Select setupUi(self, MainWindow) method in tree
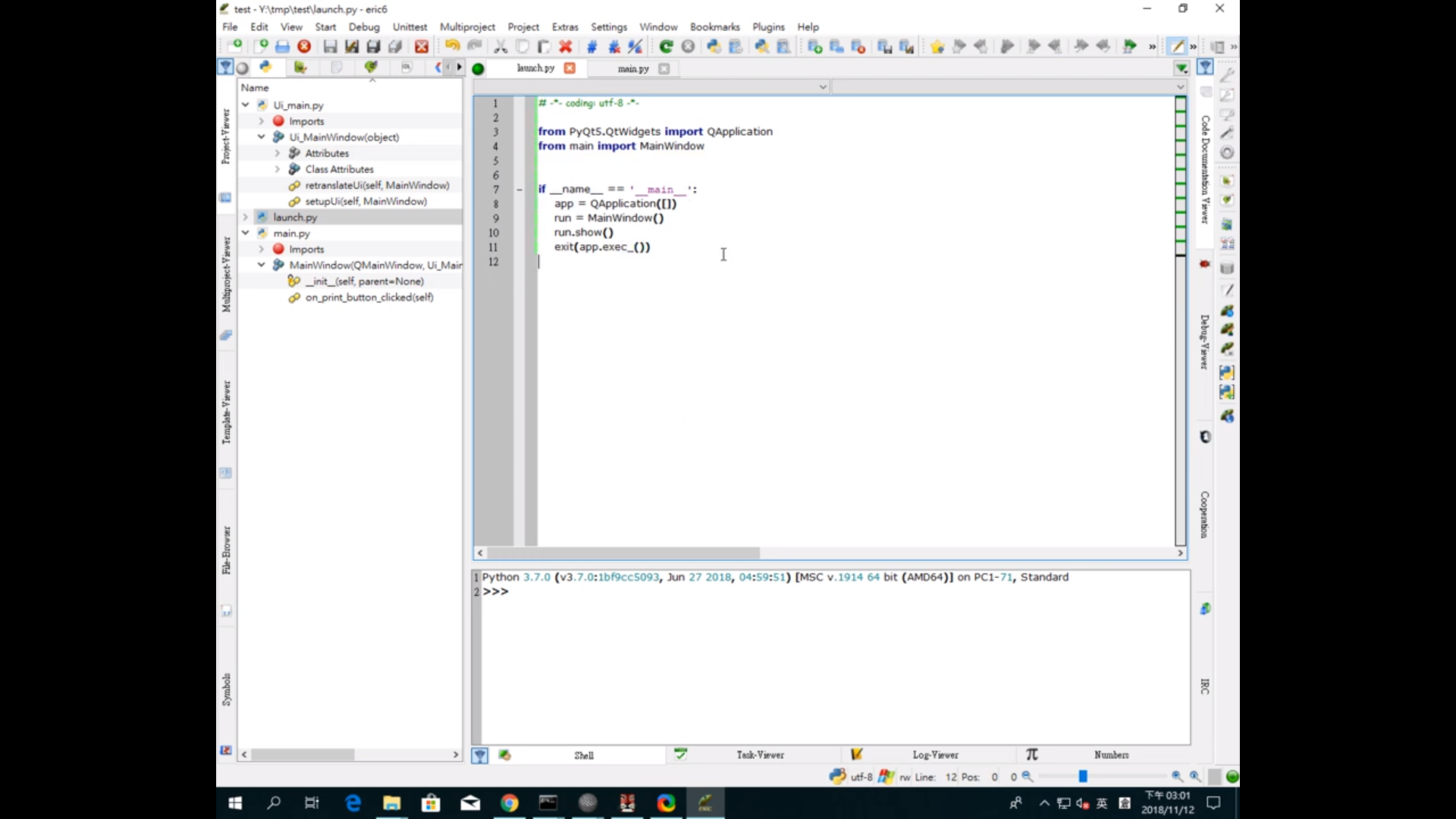Screen dimensions: 1456x819 click(x=366, y=201)
